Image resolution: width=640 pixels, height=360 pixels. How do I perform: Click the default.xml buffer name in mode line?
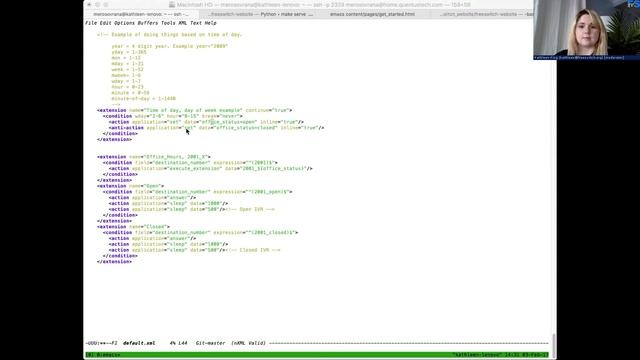pos(139,343)
